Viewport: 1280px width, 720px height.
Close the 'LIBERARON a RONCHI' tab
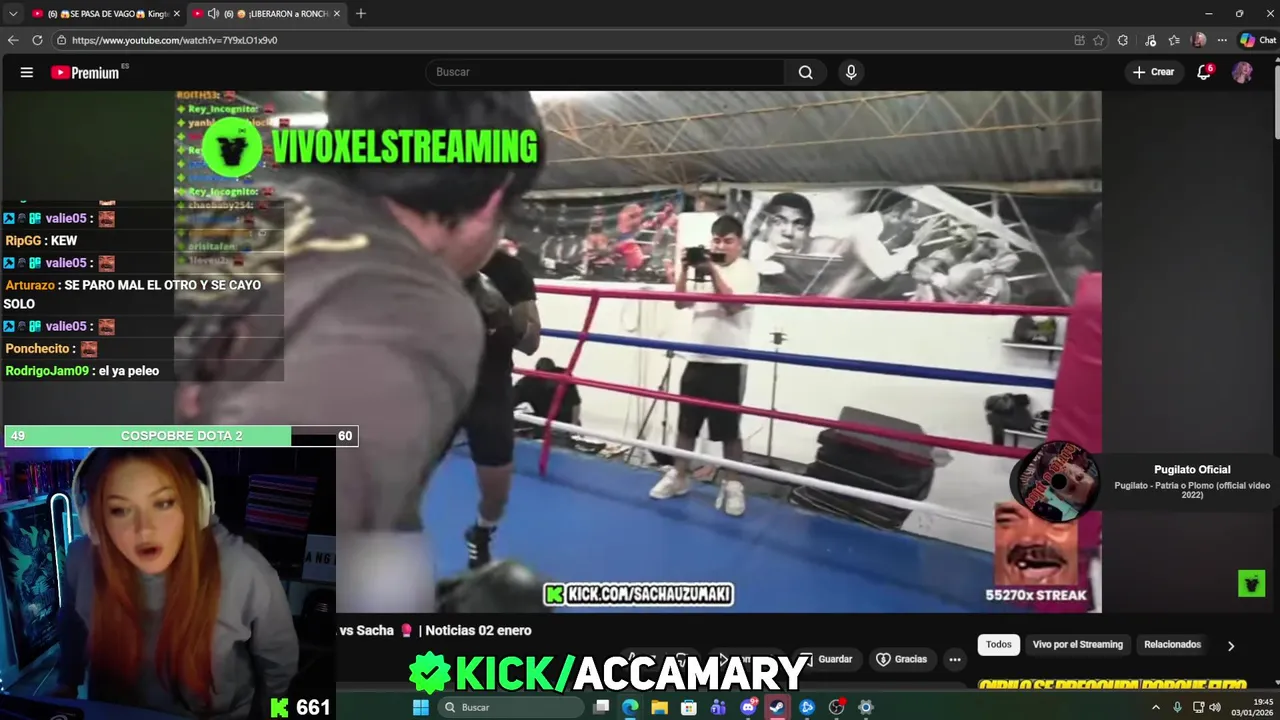337,14
